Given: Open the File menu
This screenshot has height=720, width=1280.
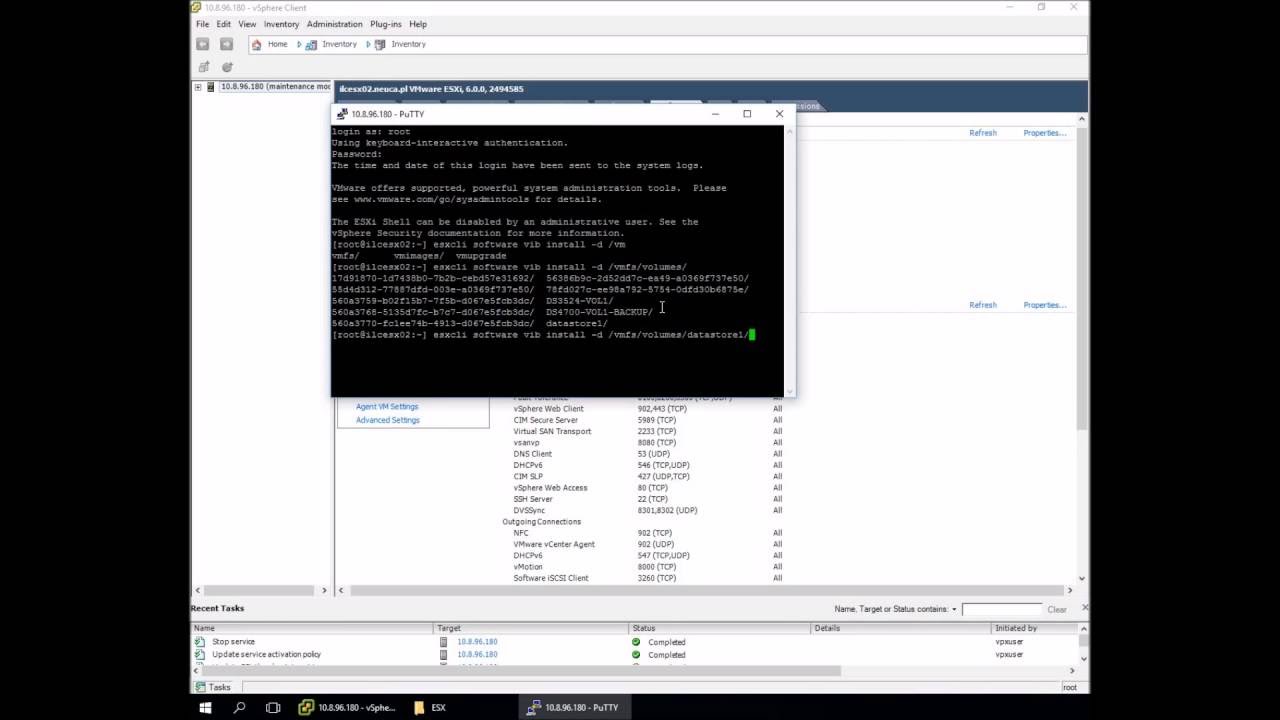Looking at the screenshot, I should (x=203, y=24).
